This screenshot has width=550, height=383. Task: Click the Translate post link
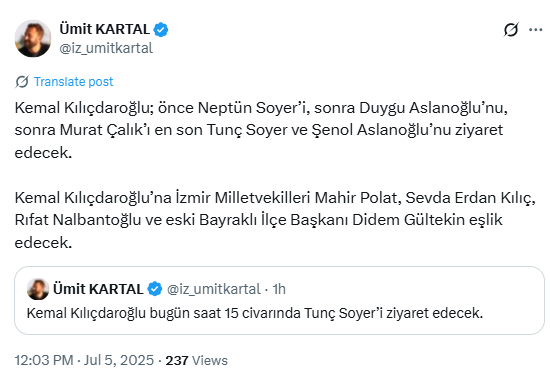click(73, 82)
